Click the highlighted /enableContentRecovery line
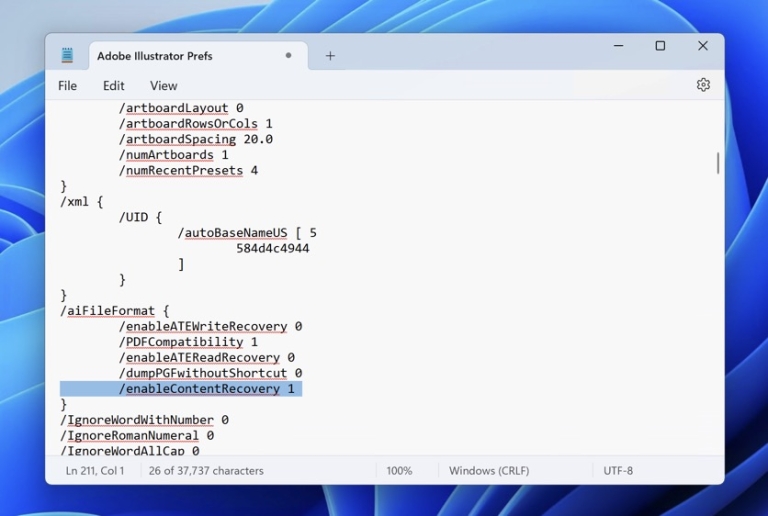Image resolution: width=768 pixels, height=516 pixels. click(207, 388)
